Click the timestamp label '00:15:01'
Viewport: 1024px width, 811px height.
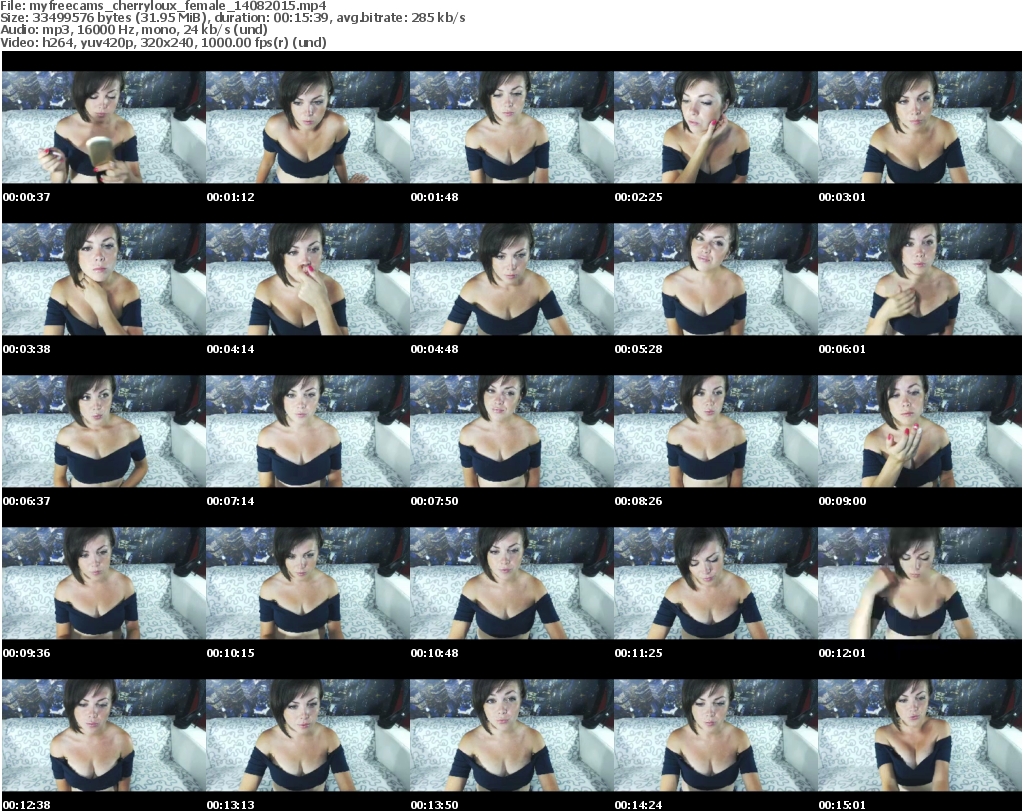tap(842, 805)
